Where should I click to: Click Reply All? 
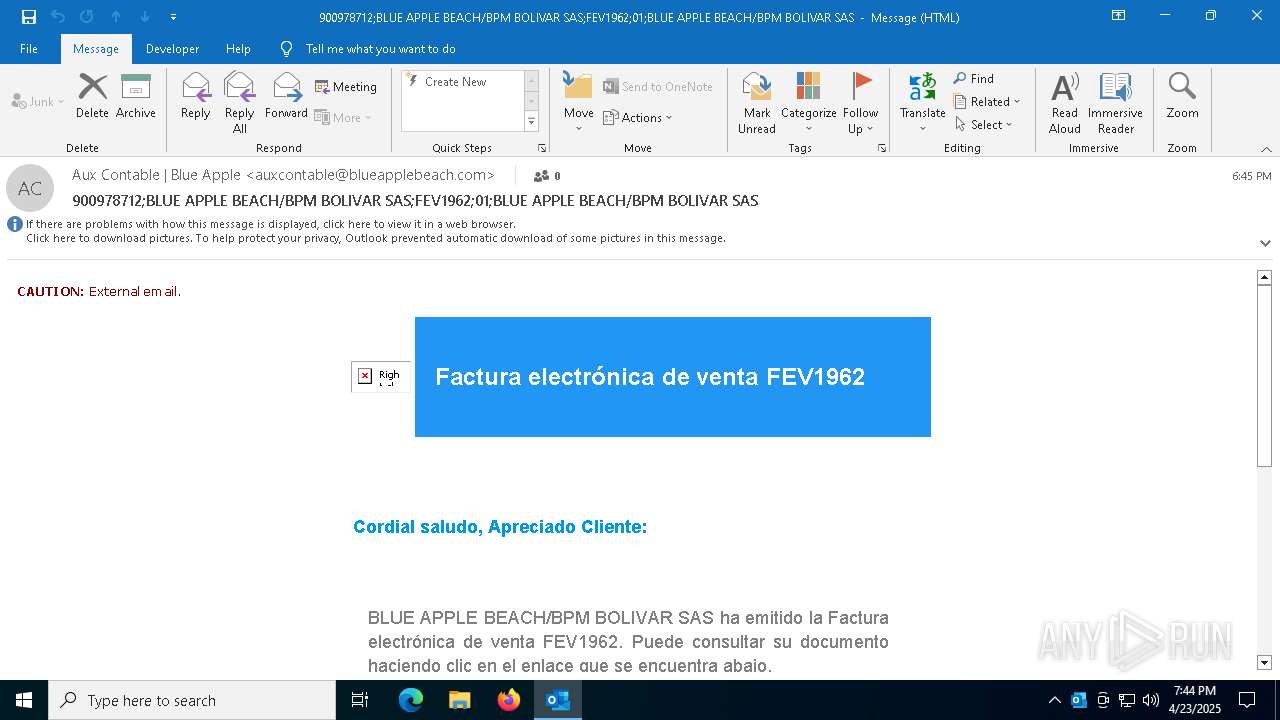coord(240,102)
